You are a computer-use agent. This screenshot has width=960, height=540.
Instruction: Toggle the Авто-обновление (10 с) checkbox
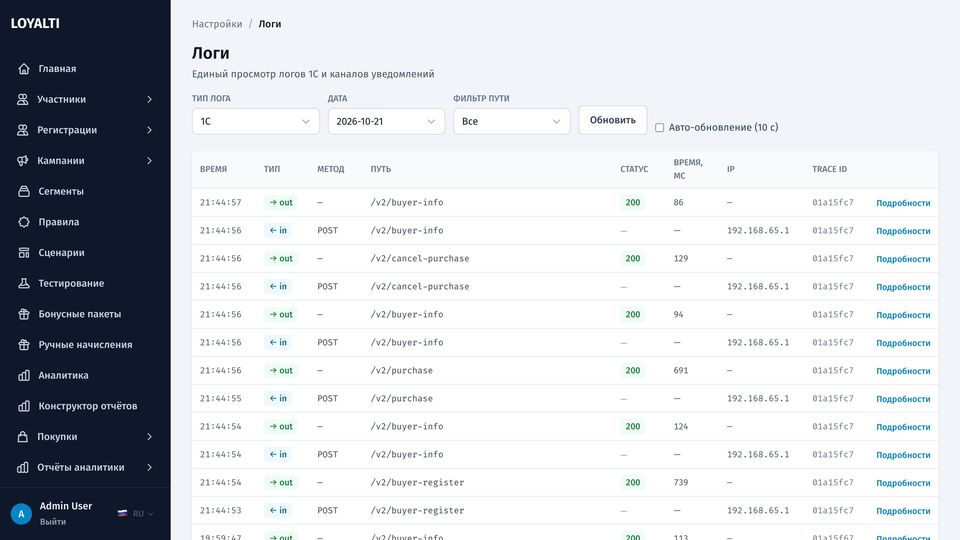pos(659,127)
